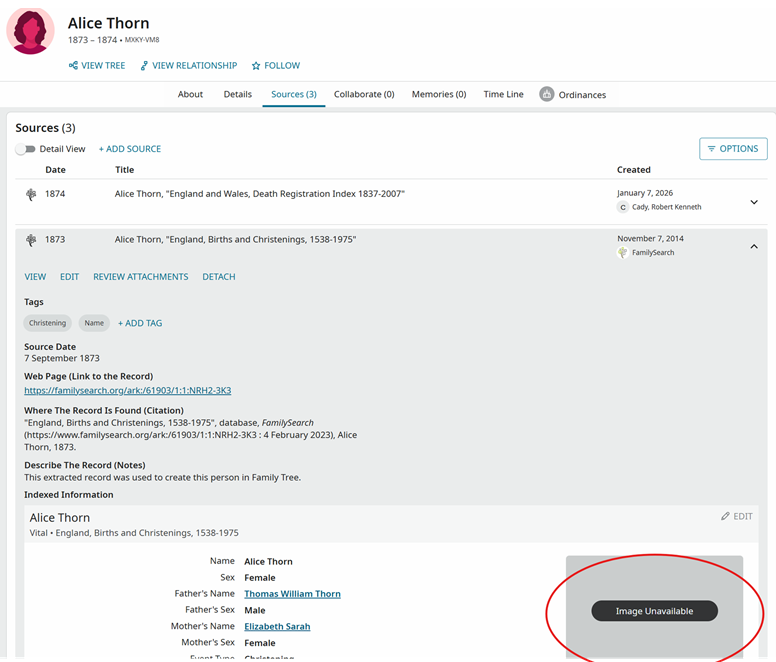
Task: Click the FamilySearch contributor name
Action: (x=653, y=252)
